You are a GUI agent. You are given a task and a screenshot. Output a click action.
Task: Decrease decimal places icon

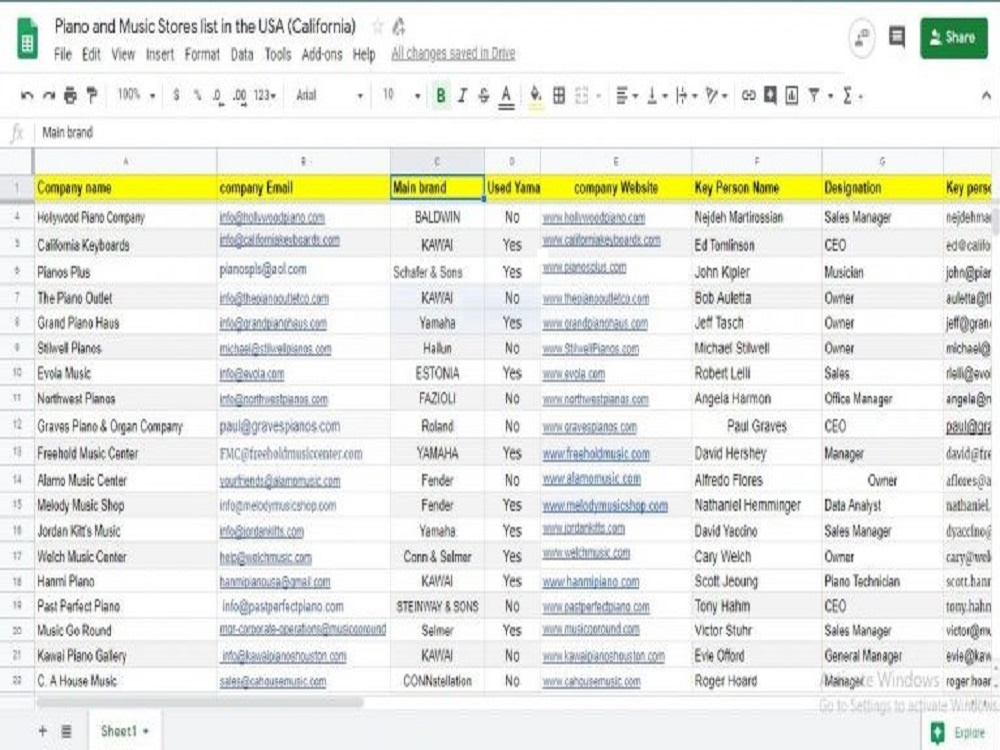(218, 96)
